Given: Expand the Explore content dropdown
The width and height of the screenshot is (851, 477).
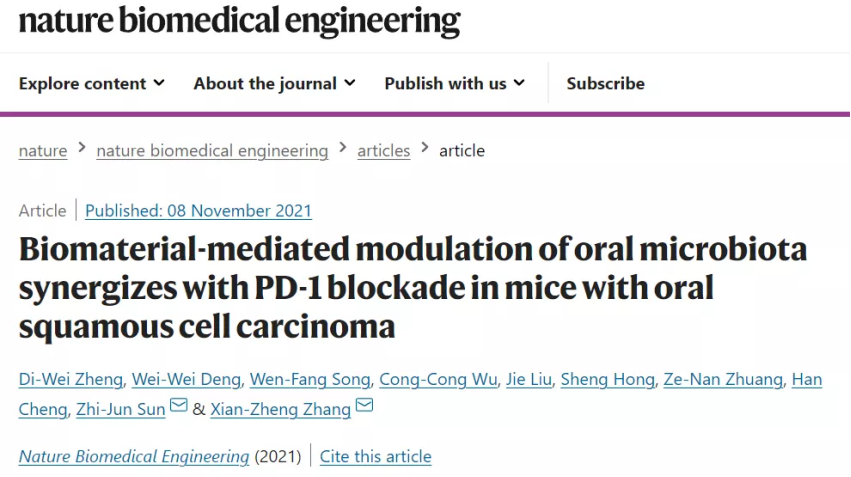Looking at the screenshot, I should [92, 84].
